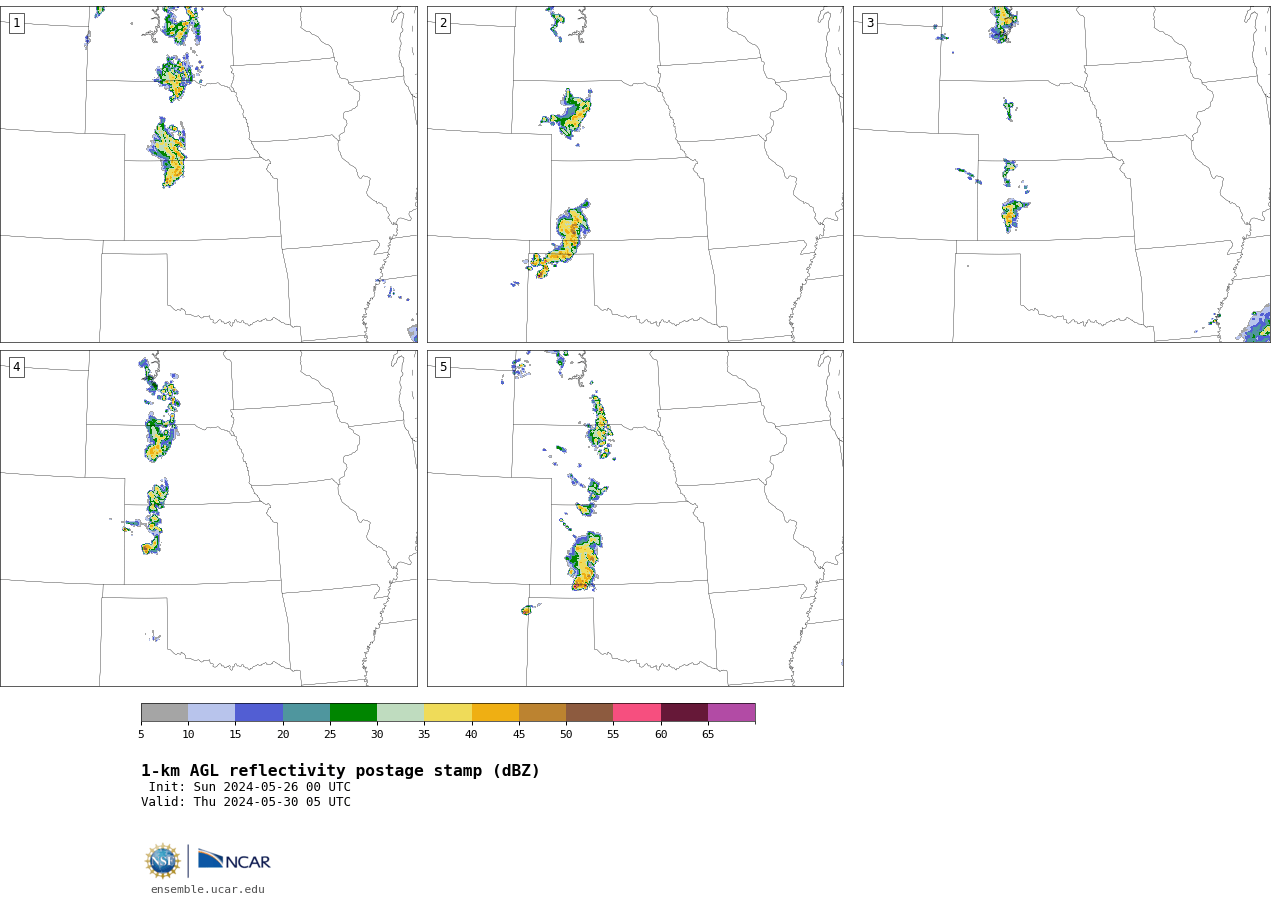Select the orange 40-45 dBZ swatch
1280x901 pixels.
495,713
